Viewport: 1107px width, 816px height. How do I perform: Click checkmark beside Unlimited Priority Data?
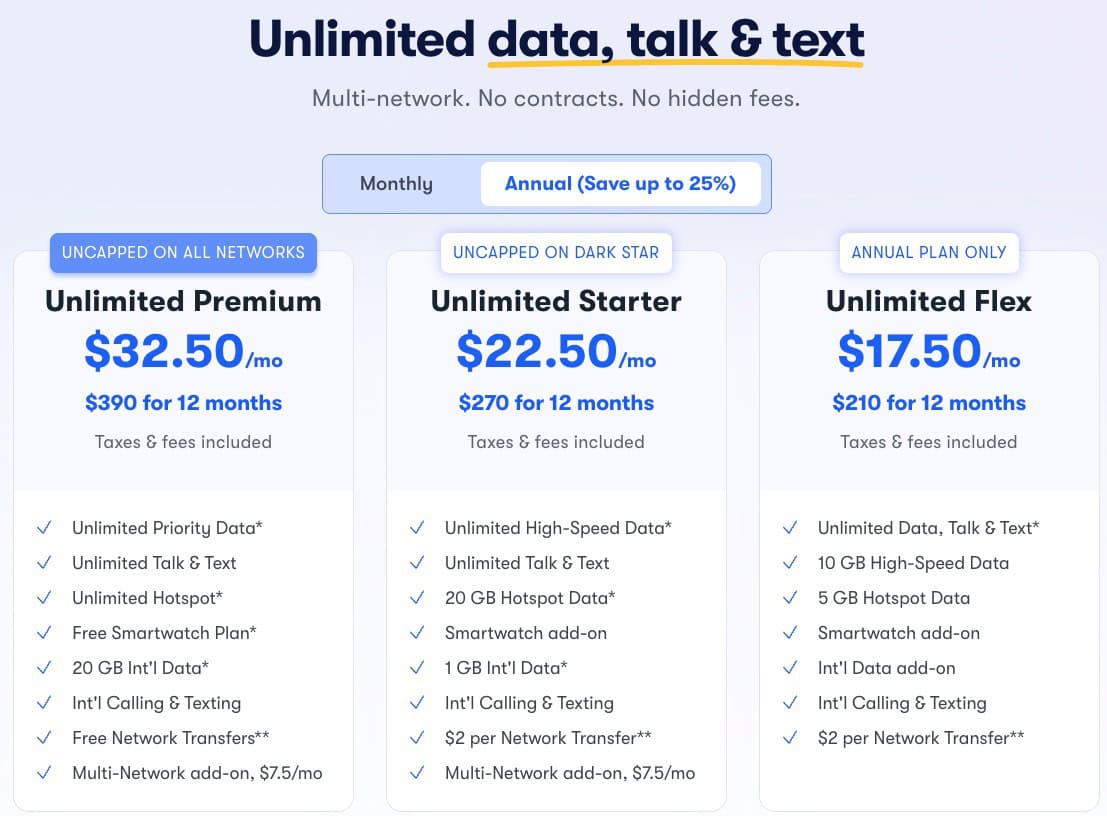44,528
